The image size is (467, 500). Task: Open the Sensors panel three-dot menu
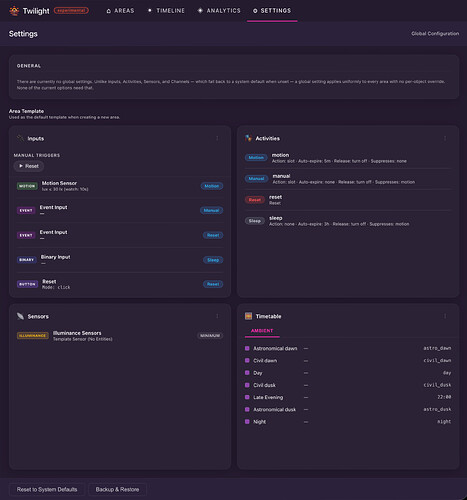pyautogui.click(x=217, y=316)
